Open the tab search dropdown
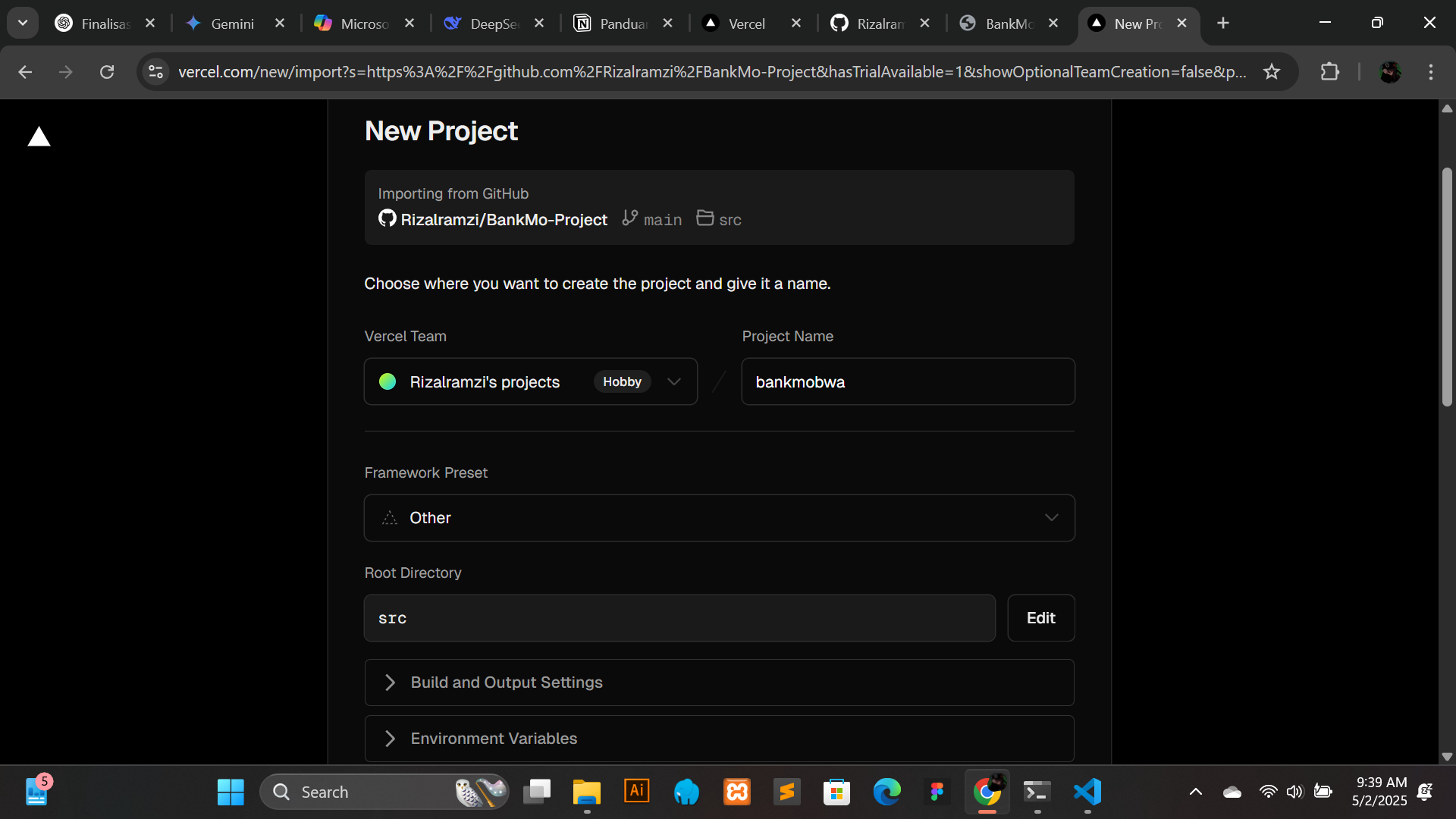The image size is (1456, 819). tap(23, 23)
